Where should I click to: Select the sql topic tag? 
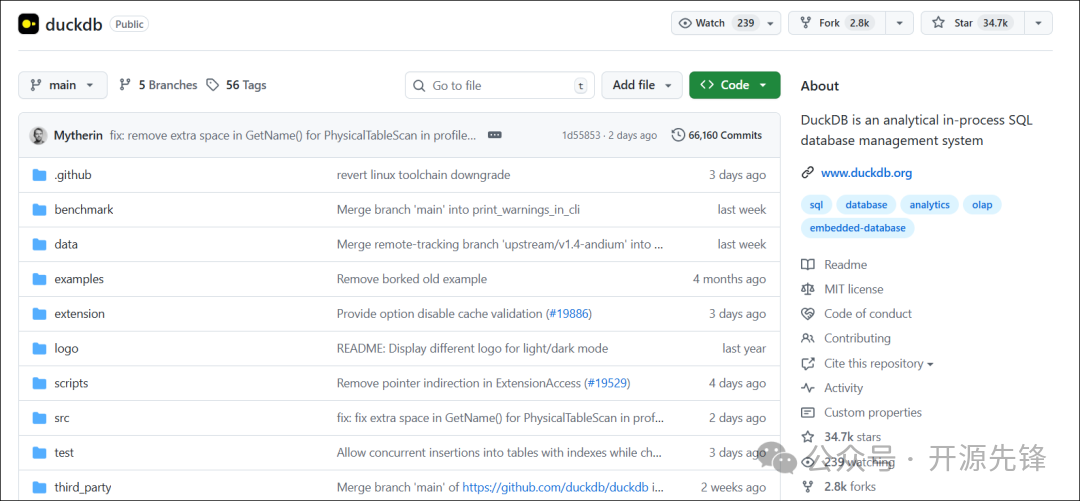(816, 205)
